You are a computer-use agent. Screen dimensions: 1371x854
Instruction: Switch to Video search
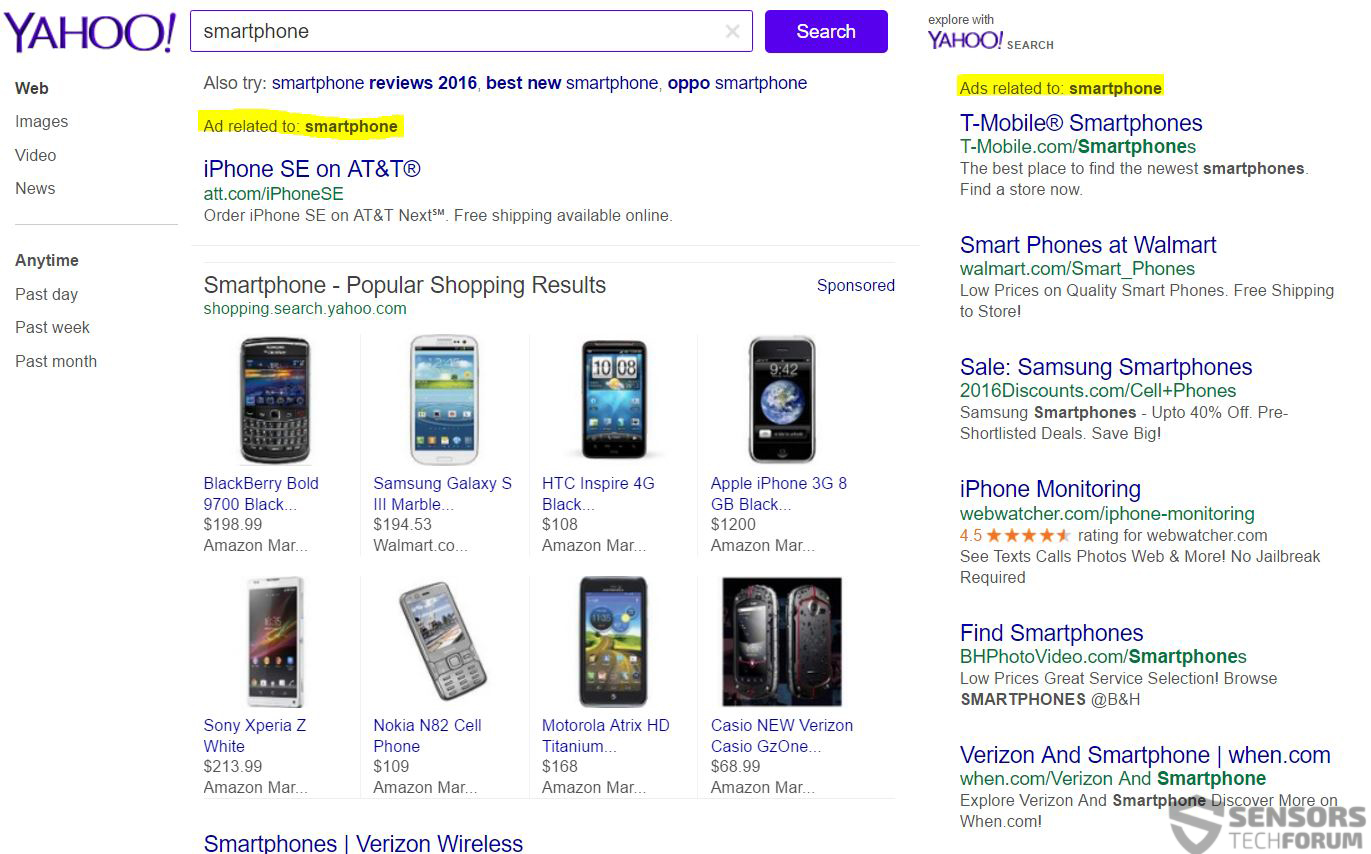coord(36,155)
